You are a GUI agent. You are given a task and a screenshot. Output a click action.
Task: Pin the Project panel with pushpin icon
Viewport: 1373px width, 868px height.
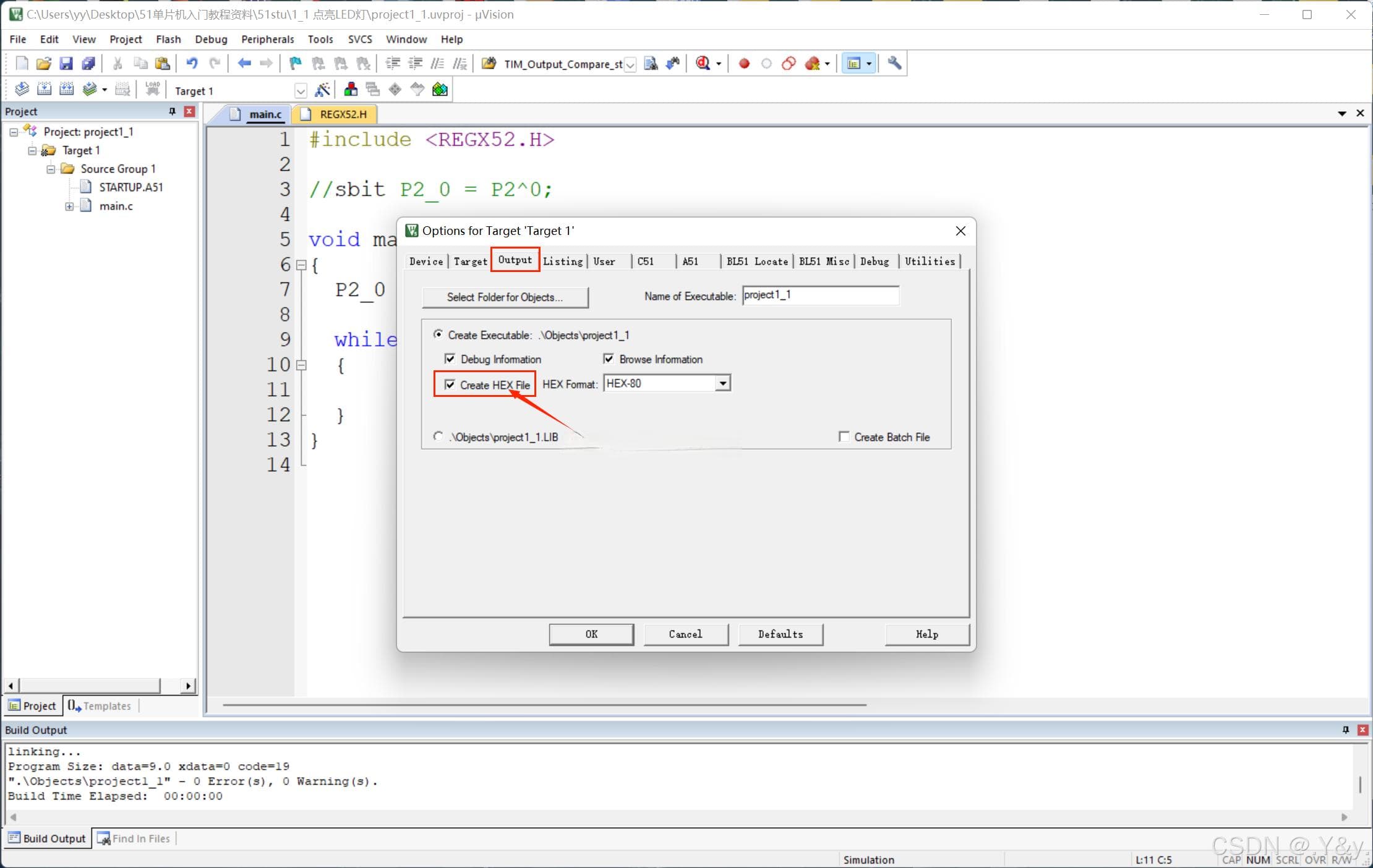pyautogui.click(x=172, y=111)
